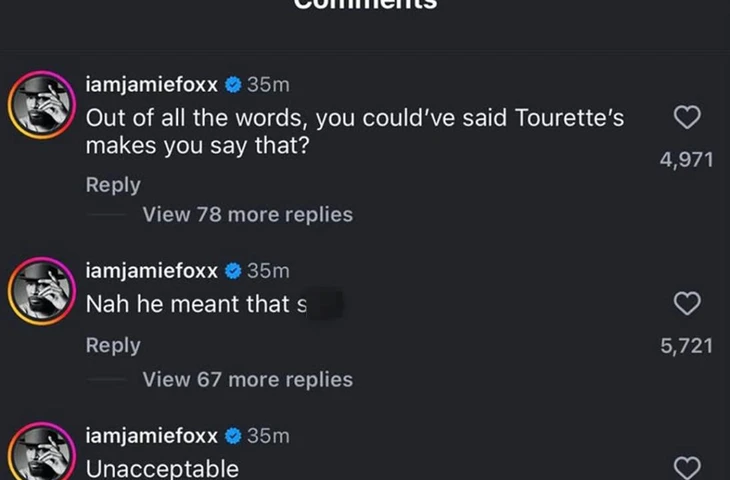View the 5,721 likes count
The height and width of the screenshot is (480, 730).
686,345
